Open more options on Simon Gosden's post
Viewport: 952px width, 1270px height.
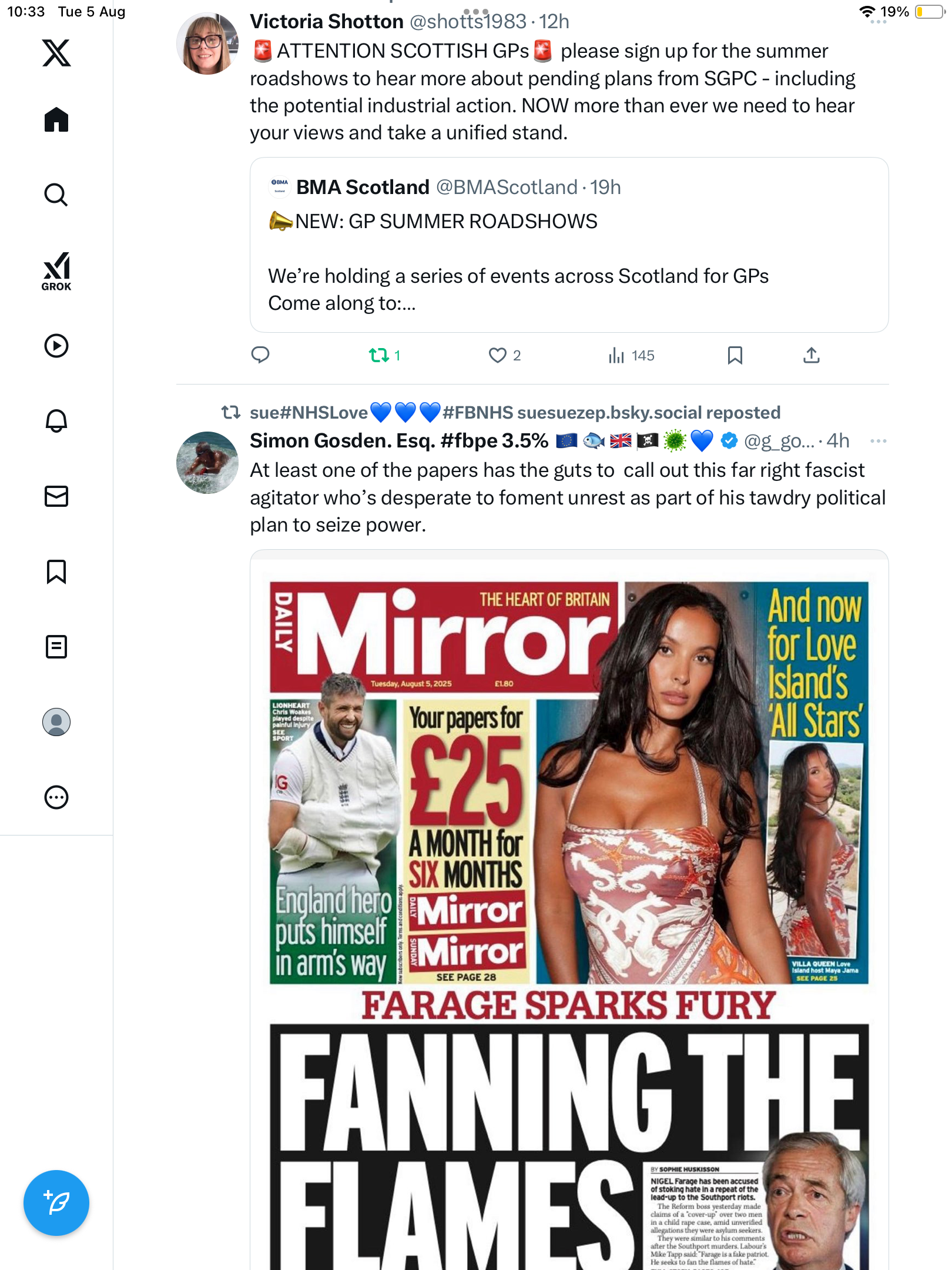[x=878, y=441]
